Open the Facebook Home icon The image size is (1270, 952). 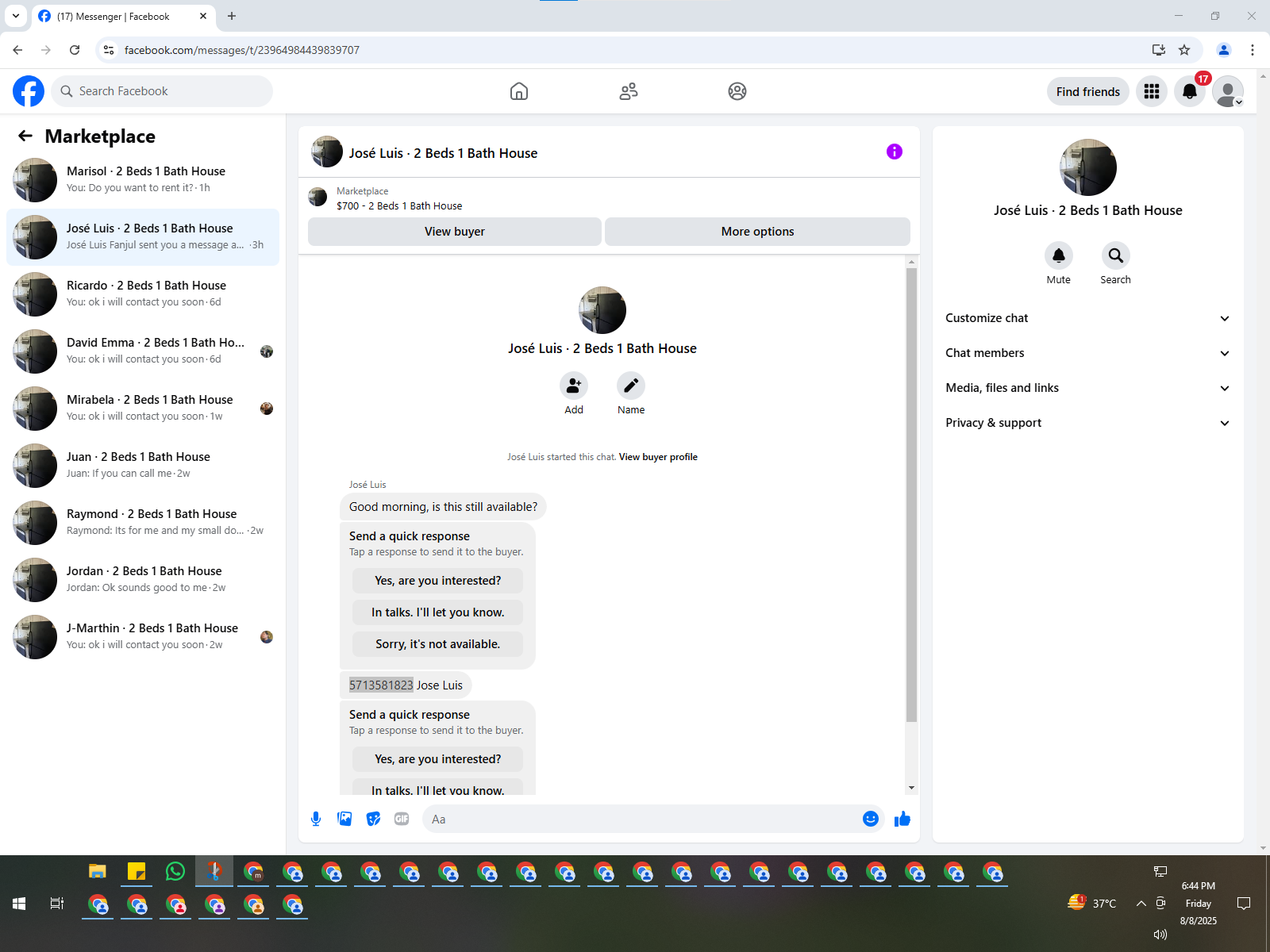click(519, 91)
